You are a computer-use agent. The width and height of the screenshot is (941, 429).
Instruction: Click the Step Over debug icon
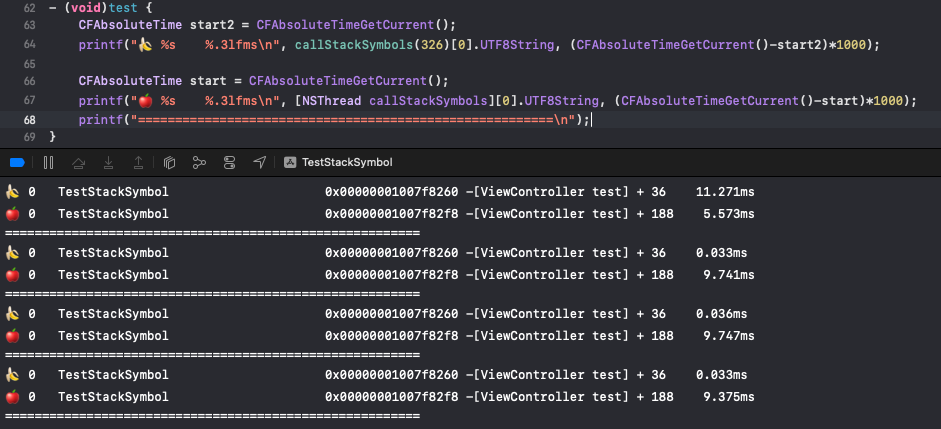tap(79, 163)
